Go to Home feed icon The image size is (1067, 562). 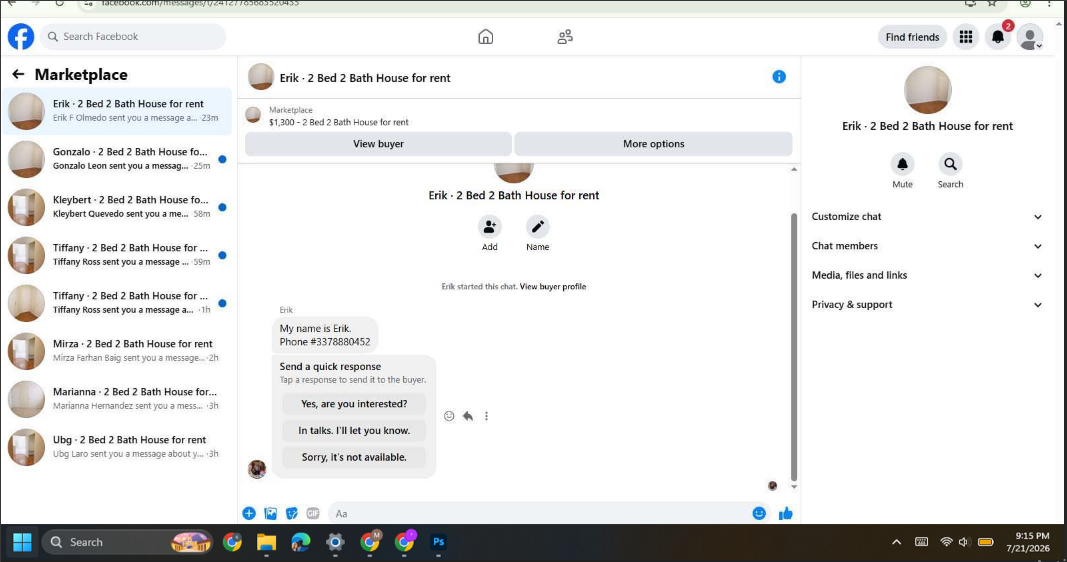pos(485,37)
